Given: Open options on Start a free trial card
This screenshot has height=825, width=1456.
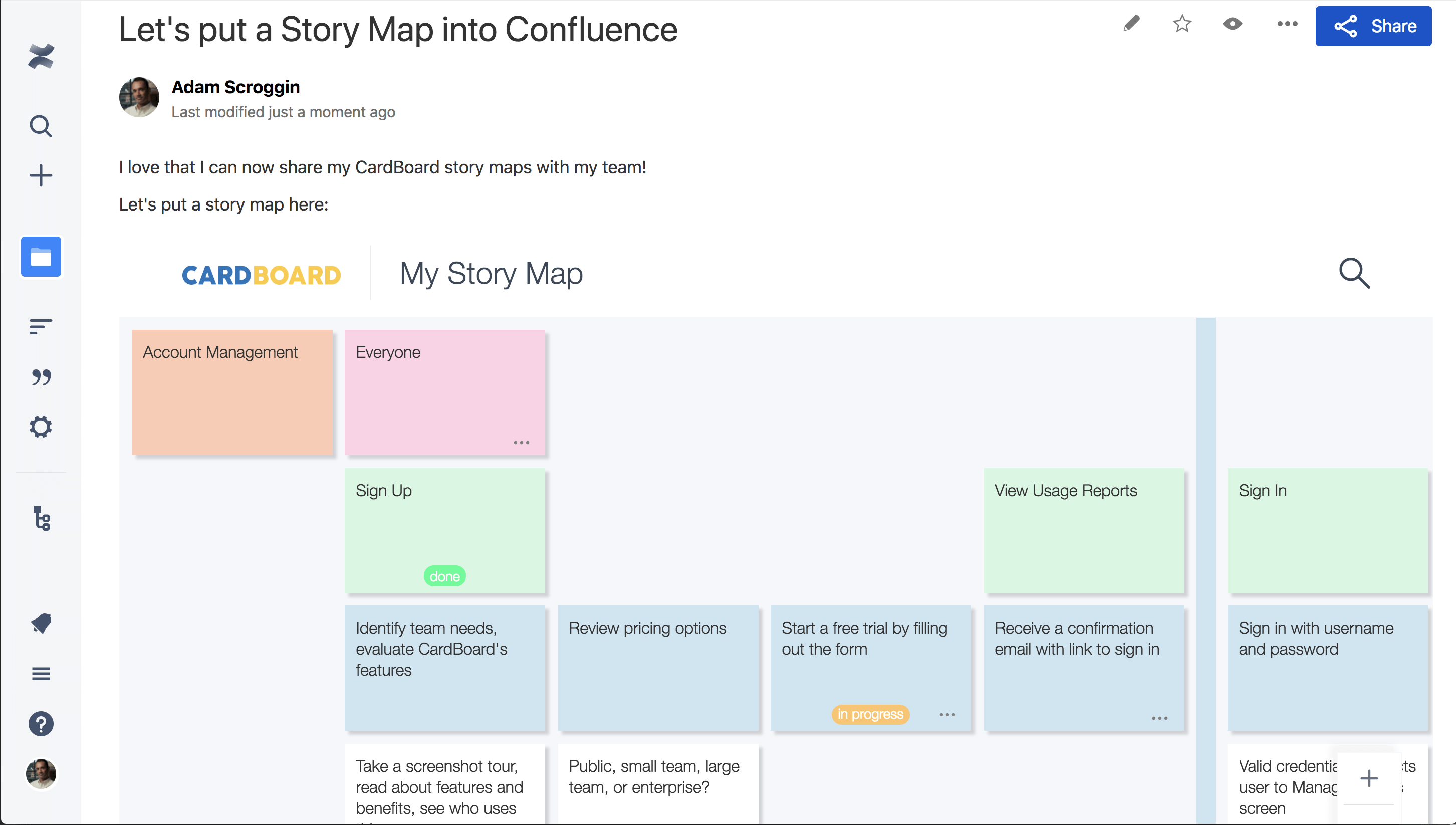Looking at the screenshot, I should pyautogui.click(x=947, y=715).
